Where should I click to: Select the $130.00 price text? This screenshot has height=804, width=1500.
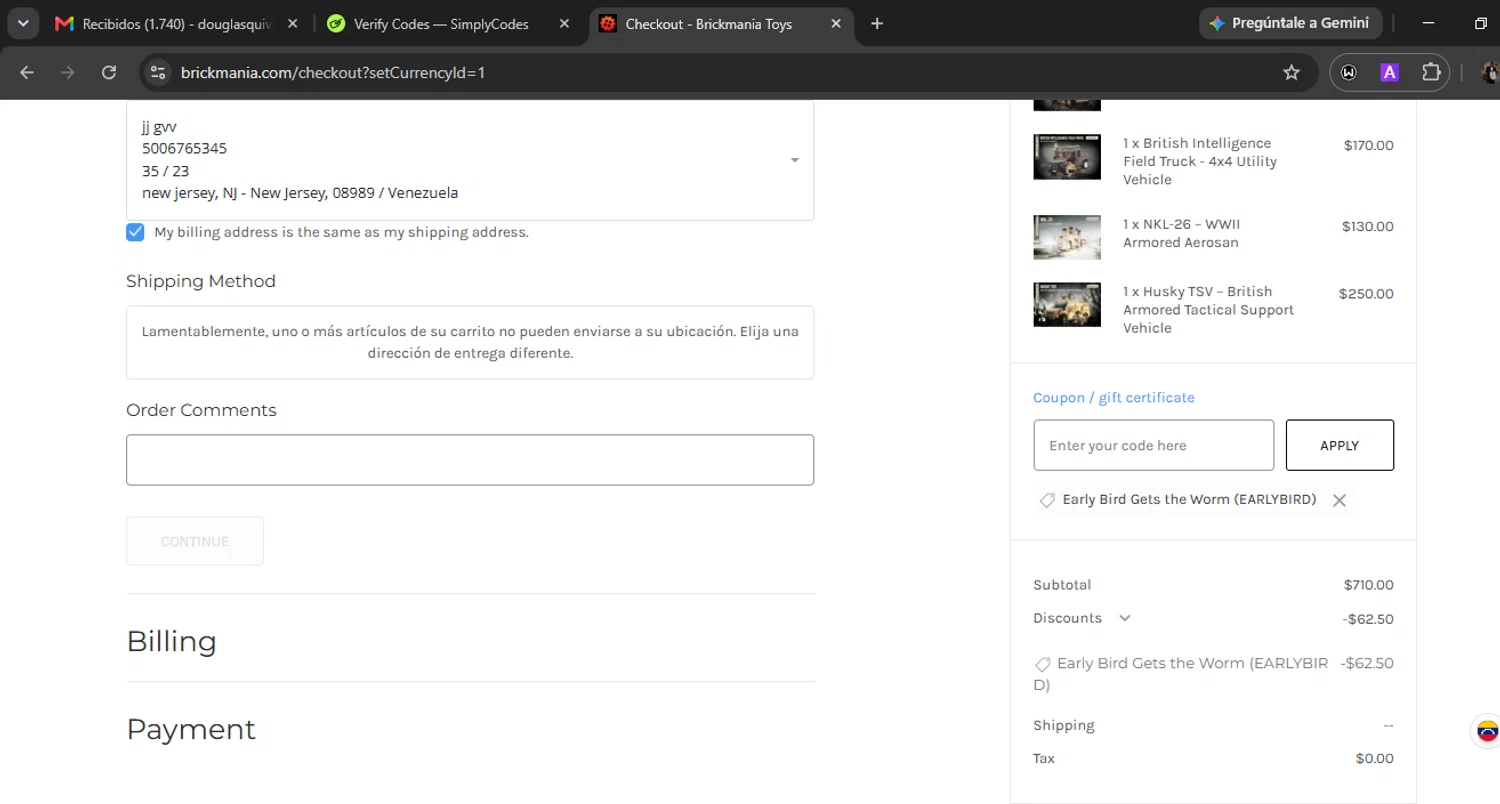pyautogui.click(x=1367, y=226)
